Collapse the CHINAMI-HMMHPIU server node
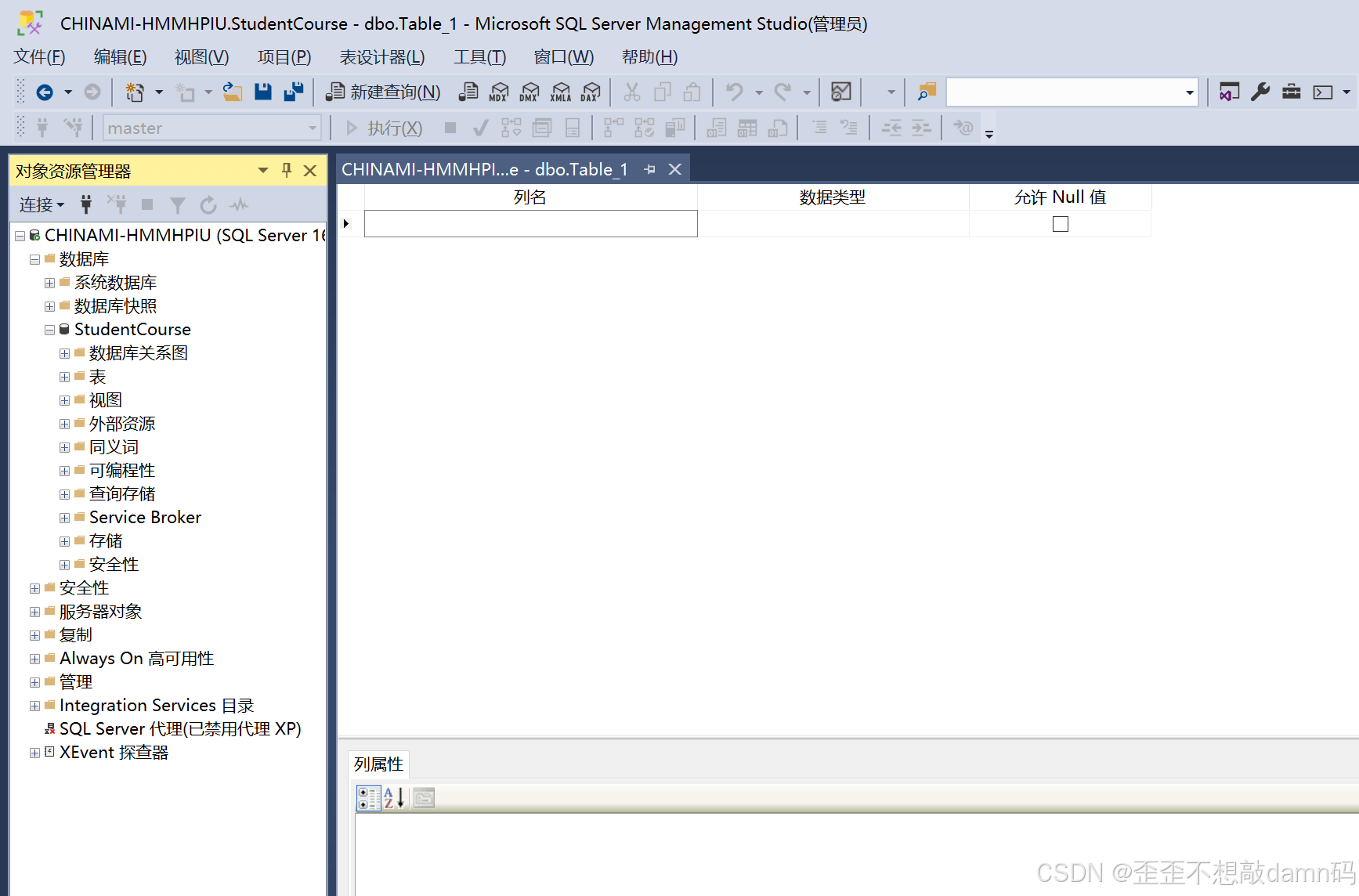Screen dimensions: 1359x896 [x=20, y=236]
